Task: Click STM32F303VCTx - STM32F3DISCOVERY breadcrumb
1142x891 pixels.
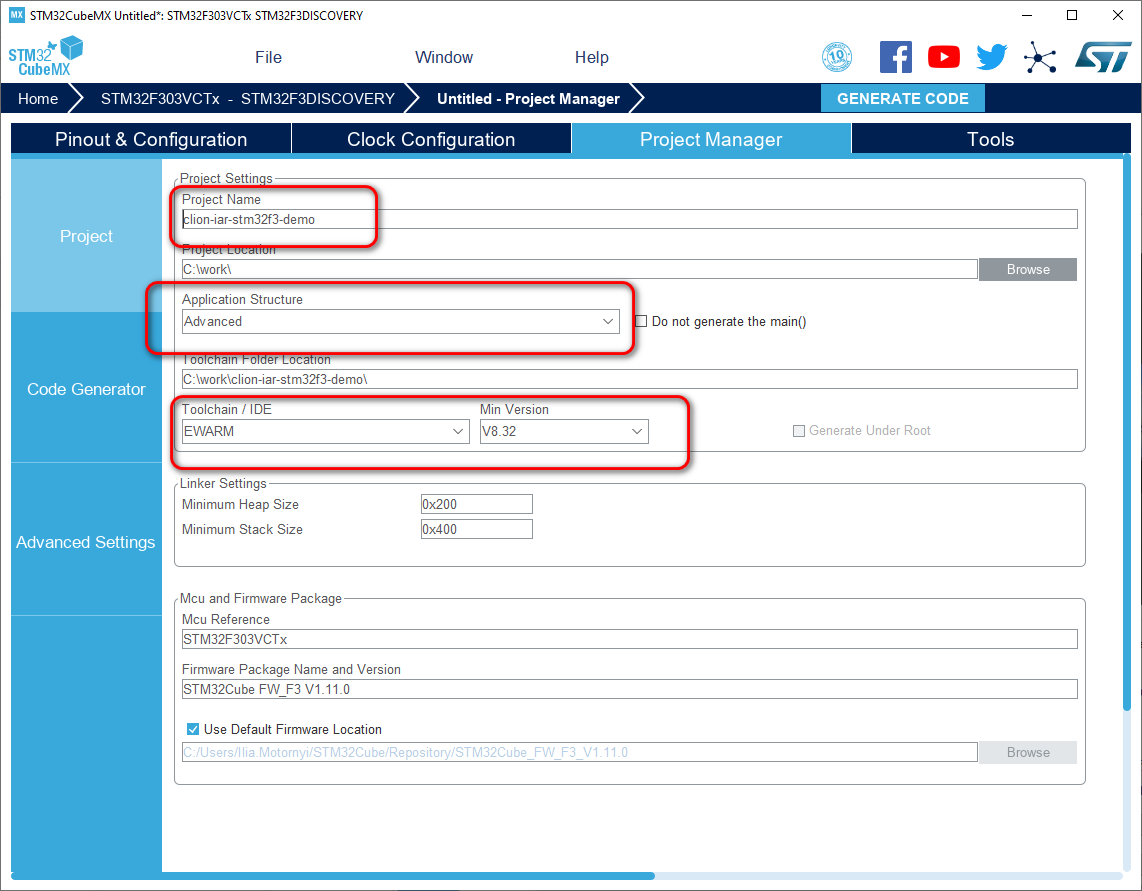Action: (248, 98)
